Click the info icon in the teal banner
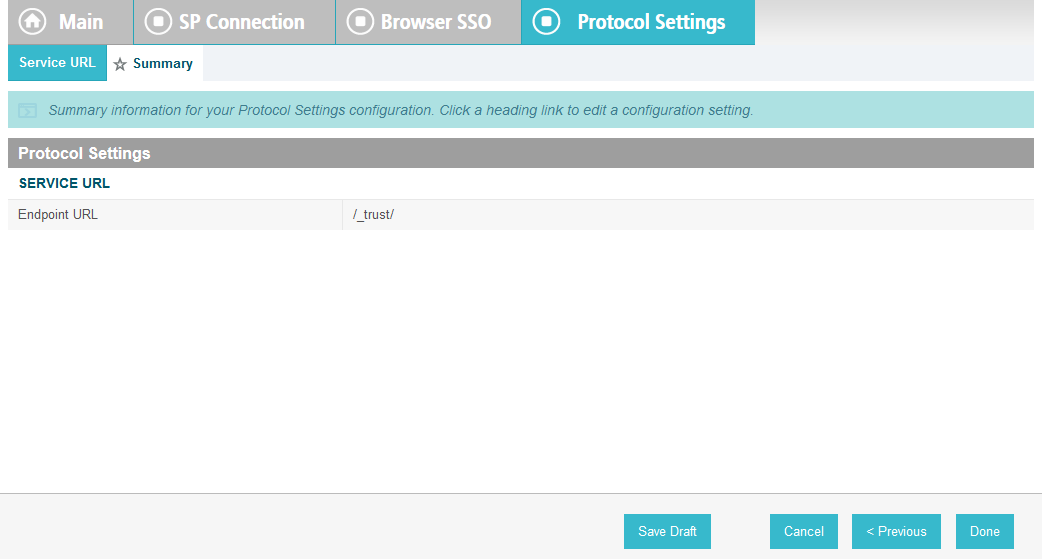 pos(27,110)
